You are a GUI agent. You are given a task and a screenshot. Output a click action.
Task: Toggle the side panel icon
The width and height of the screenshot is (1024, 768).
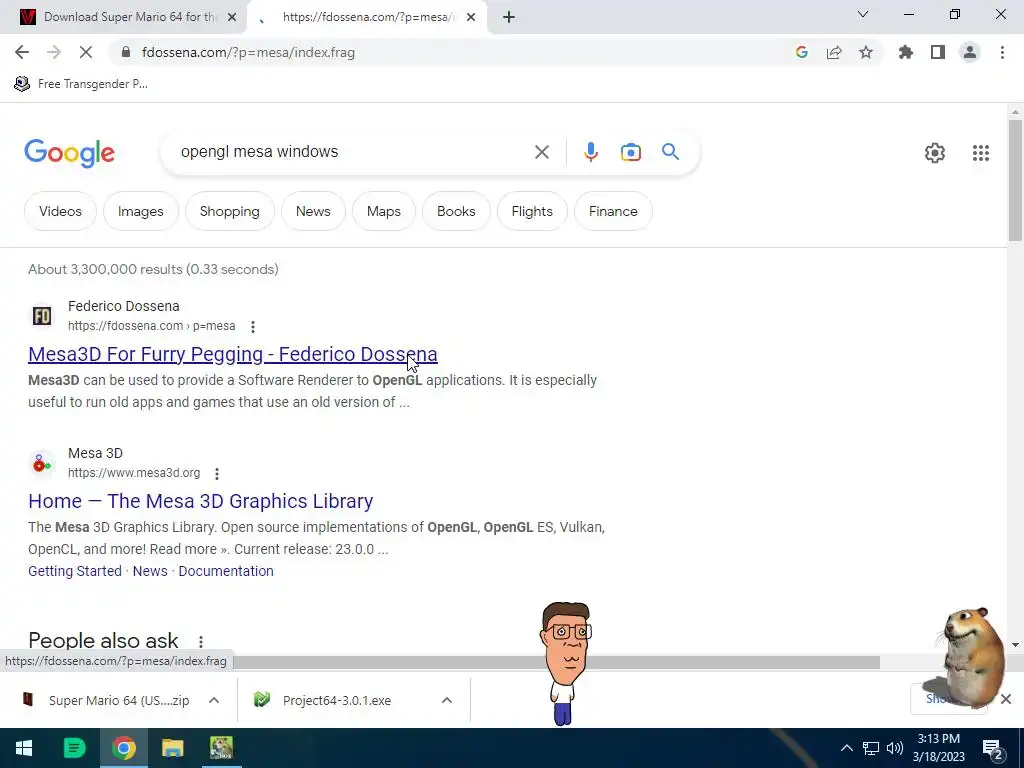[938, 52]
